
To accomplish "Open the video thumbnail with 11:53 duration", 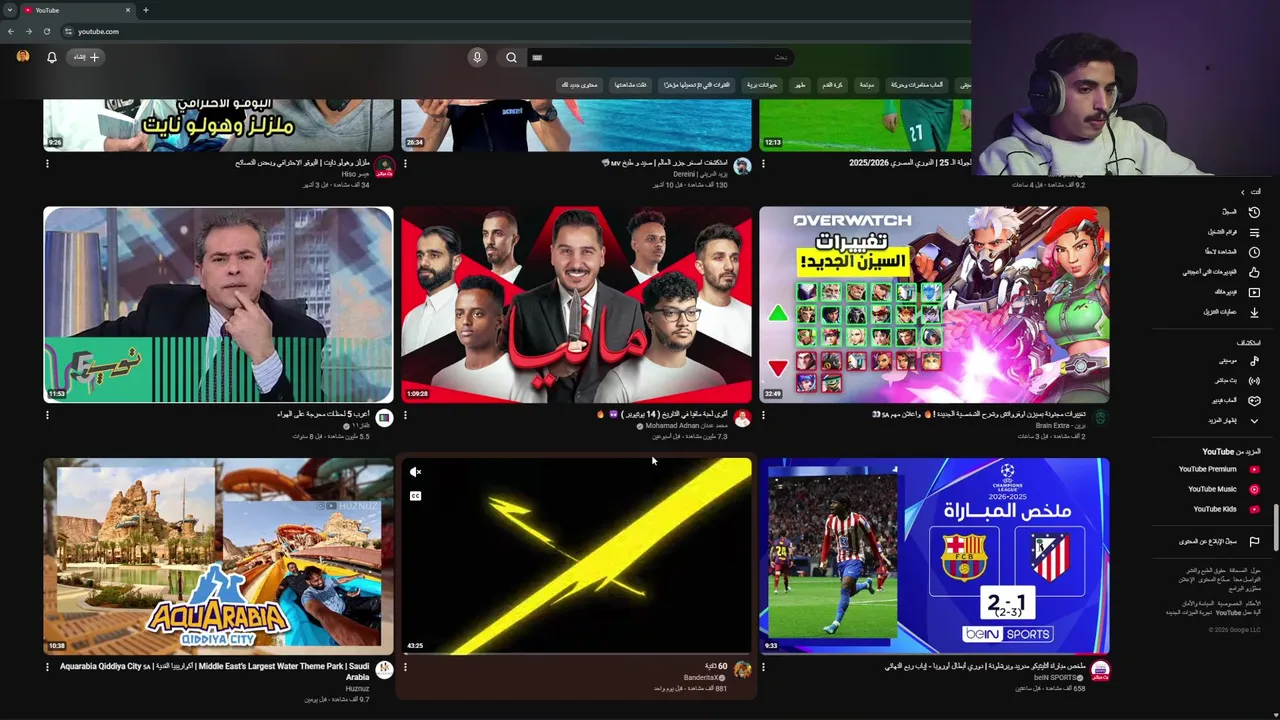I will (x=218, y=305).
